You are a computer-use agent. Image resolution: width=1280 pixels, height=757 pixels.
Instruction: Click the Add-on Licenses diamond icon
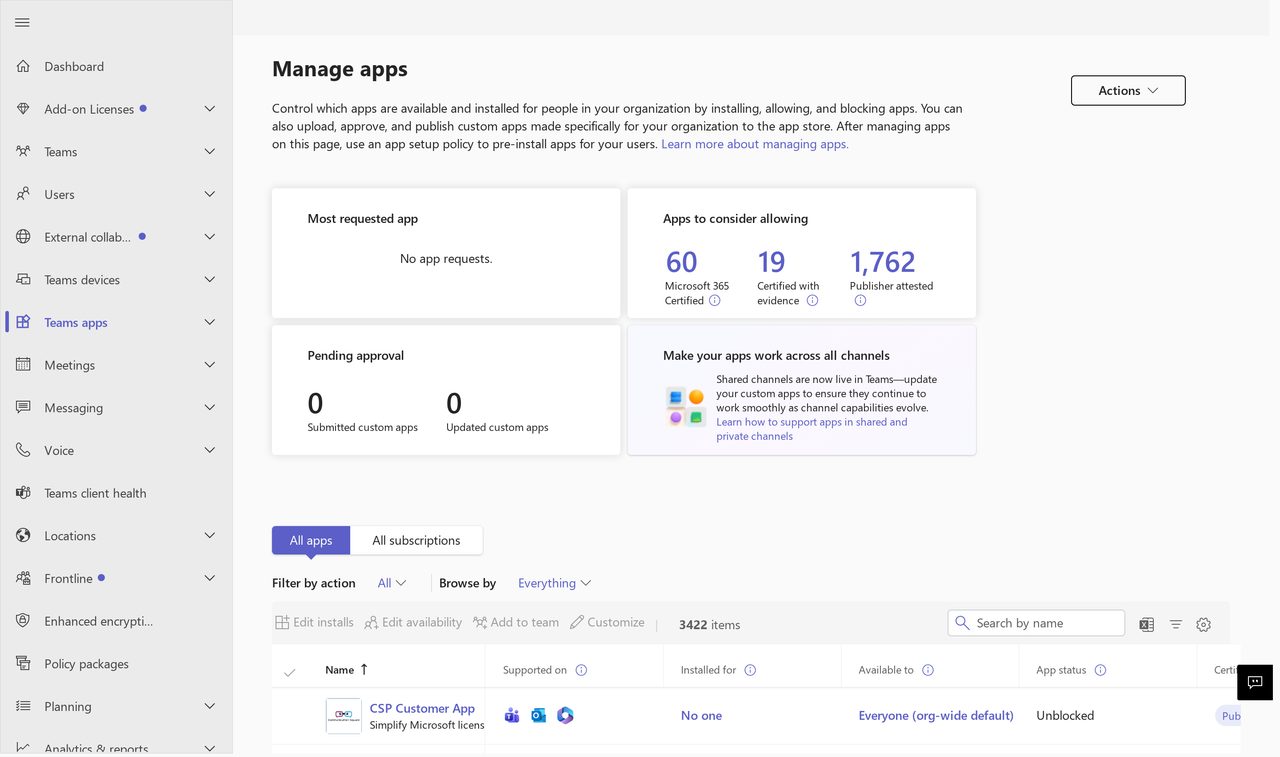23,109
